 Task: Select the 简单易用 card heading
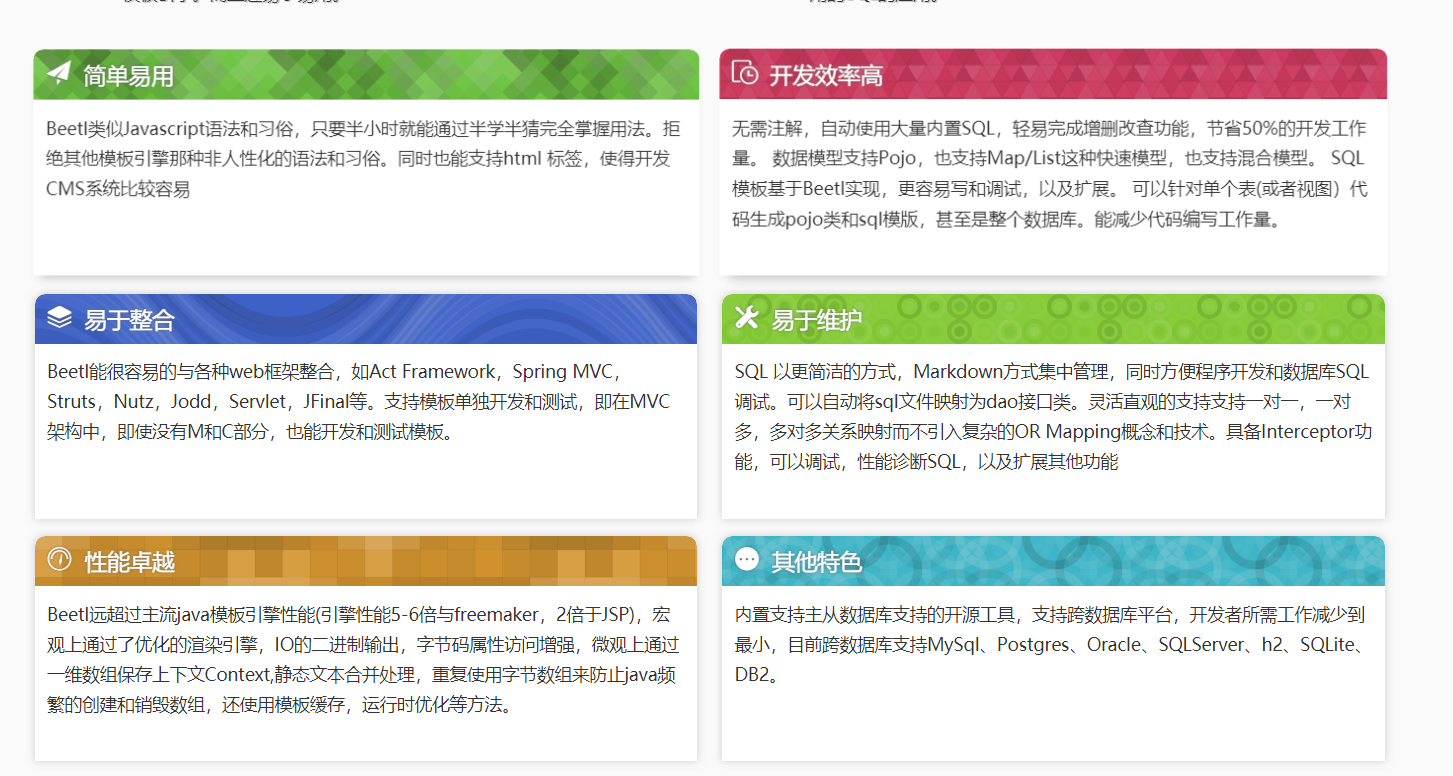[129, 75]
